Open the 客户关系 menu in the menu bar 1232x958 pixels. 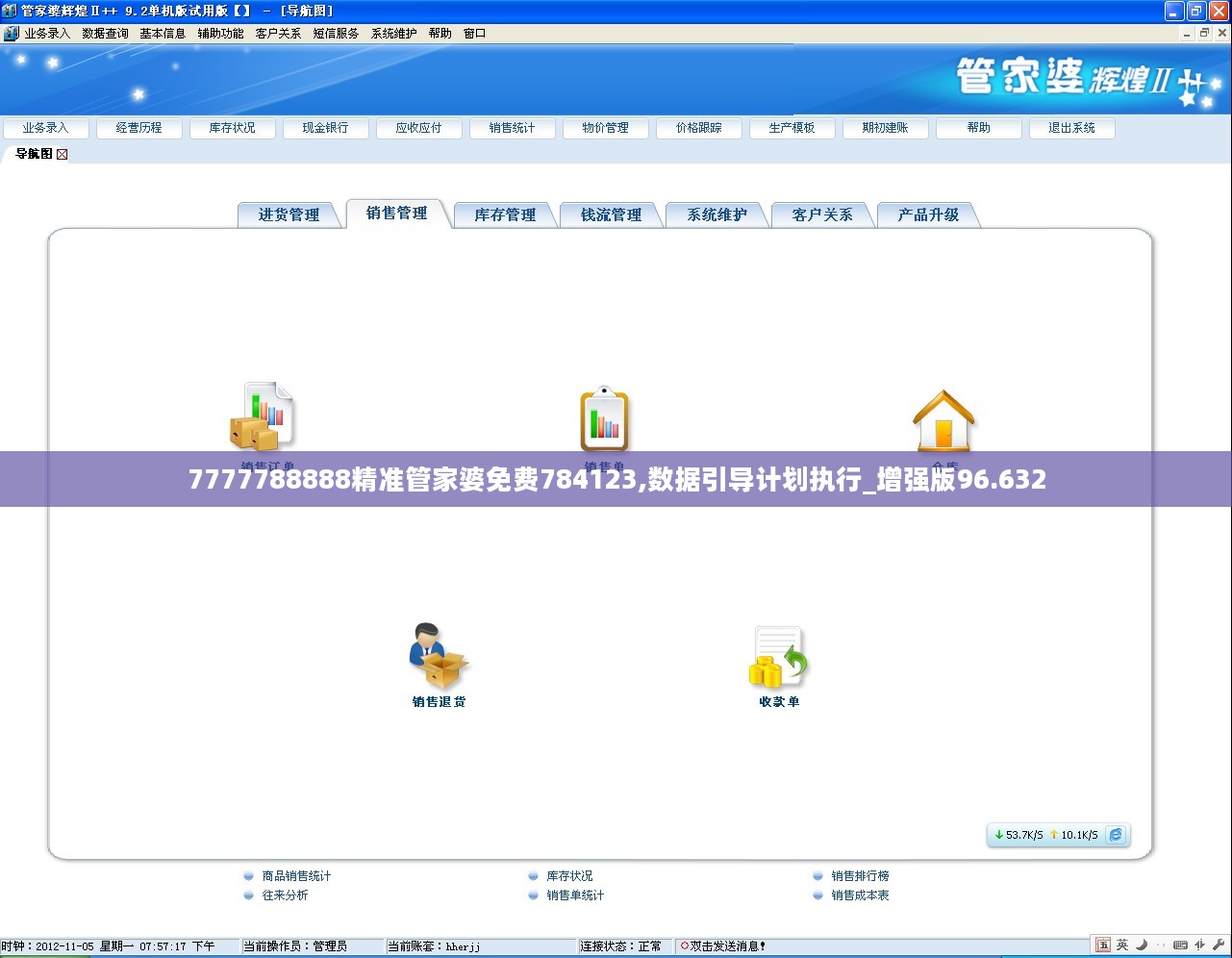coord(278,34)
